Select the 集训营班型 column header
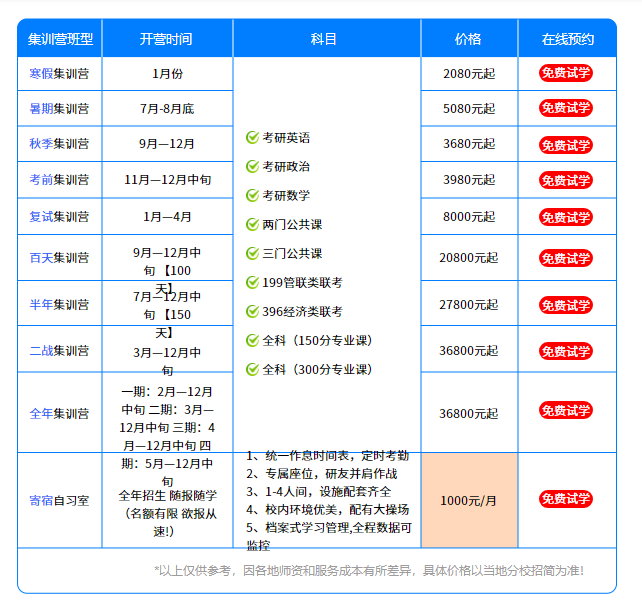 coord(60,39)
